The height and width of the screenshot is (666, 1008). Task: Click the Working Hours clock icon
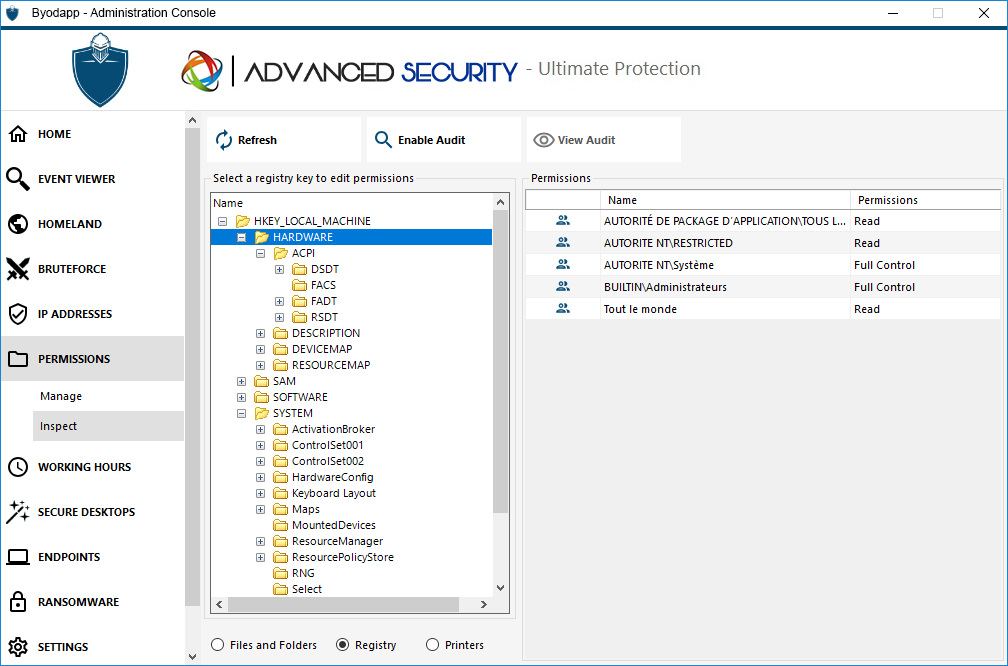(18, 467)
